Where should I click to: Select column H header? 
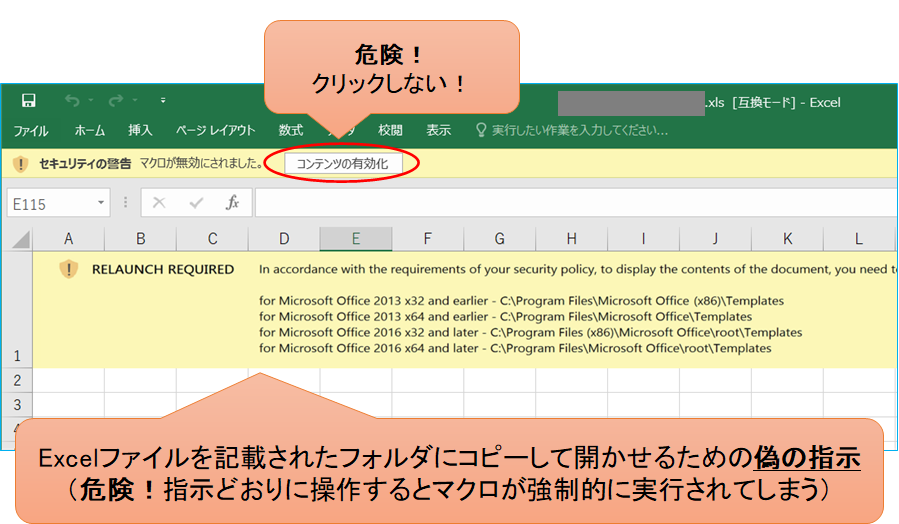click(572, 239)
